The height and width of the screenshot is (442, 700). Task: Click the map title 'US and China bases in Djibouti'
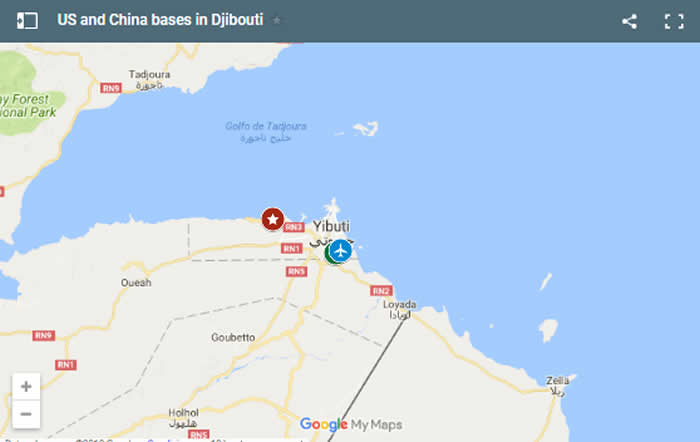point(160,20)
